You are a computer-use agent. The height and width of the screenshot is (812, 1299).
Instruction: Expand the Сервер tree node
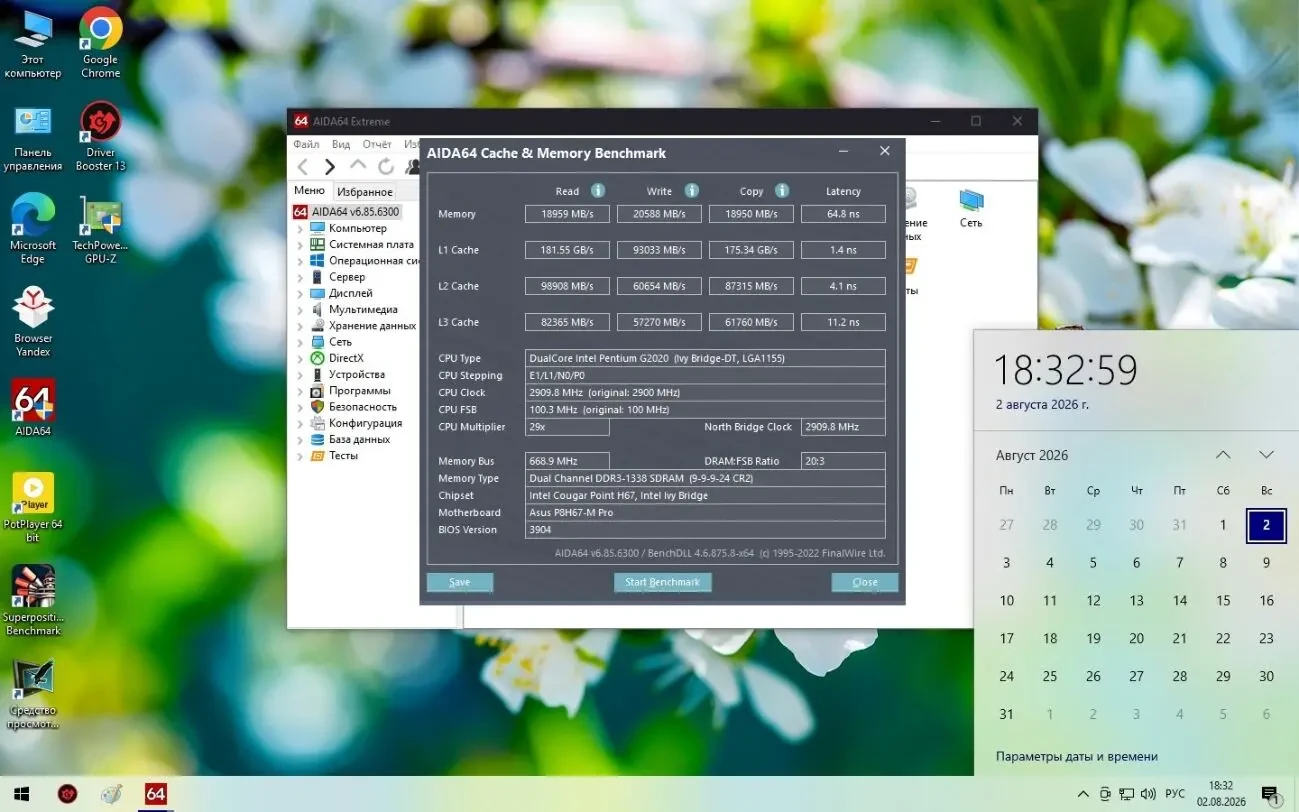coord(300,277)
